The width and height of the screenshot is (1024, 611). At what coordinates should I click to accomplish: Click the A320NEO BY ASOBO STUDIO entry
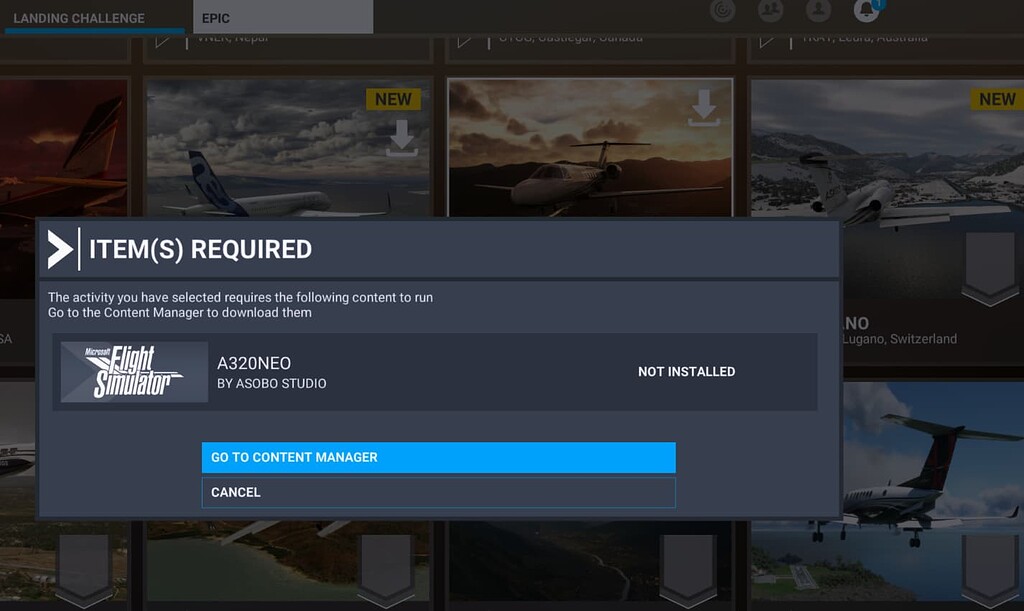tap(268, 371)
